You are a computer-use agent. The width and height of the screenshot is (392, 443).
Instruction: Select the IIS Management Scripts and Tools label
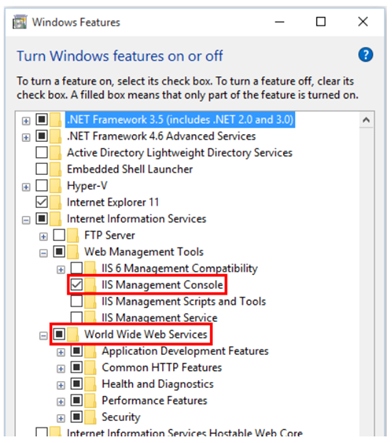click(x=184, y=301)
